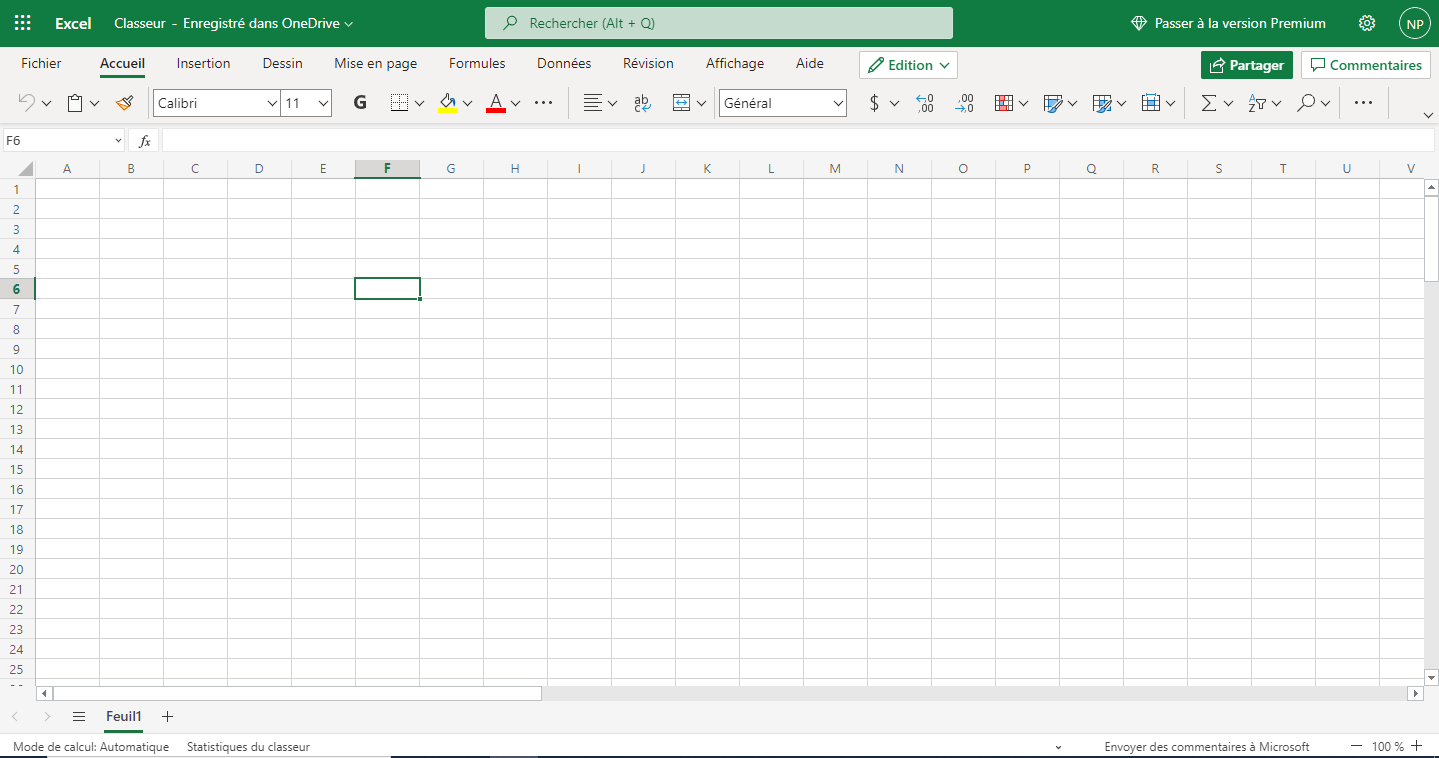The width and height of the screenshot is (1439, 758).
Task: Click the Partager button
Action: pos(1247,65)
